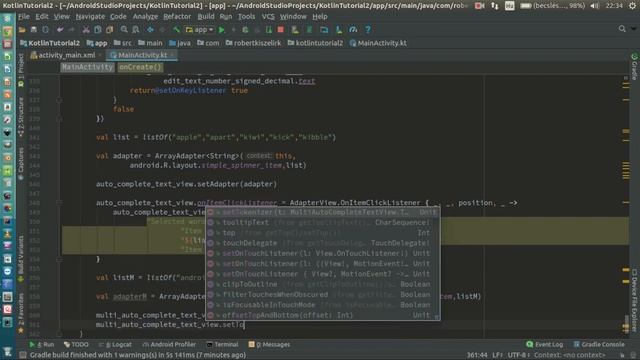
Task: Click the red Stop button
Action: [280, 30]
